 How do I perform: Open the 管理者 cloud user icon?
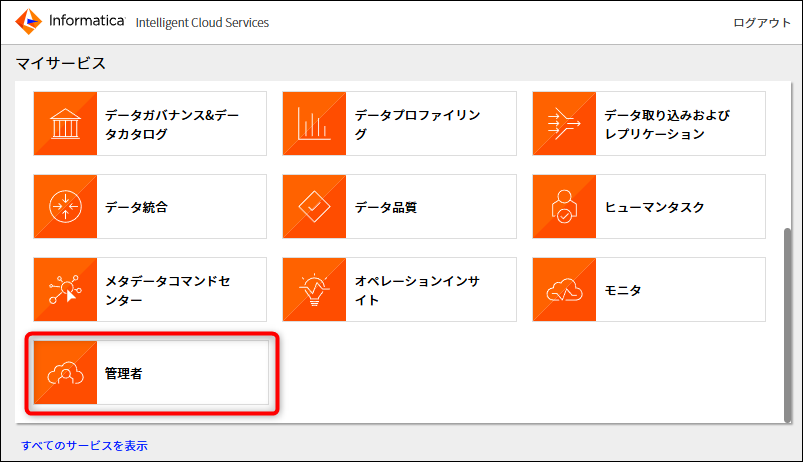[x=65, y=372]
